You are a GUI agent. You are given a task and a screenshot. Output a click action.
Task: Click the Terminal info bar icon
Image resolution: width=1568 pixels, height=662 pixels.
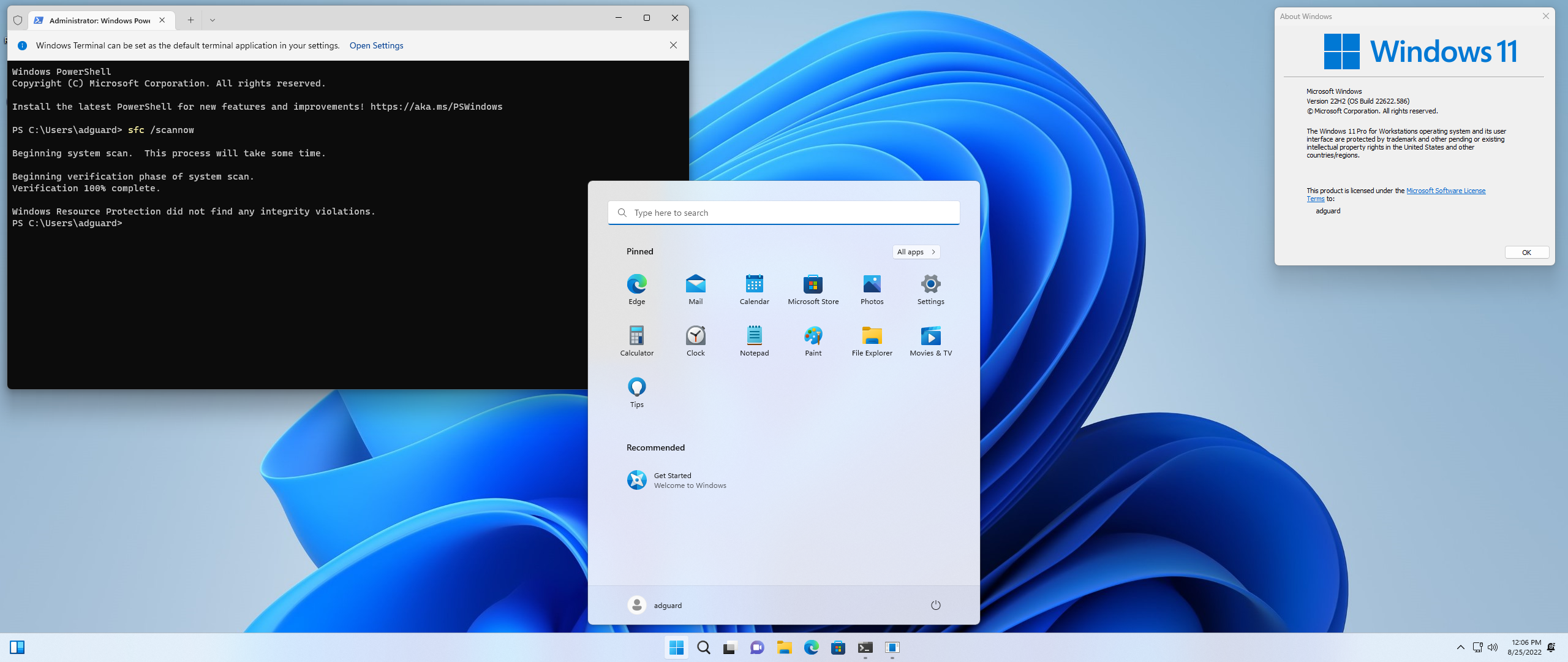tap(22, 45)
